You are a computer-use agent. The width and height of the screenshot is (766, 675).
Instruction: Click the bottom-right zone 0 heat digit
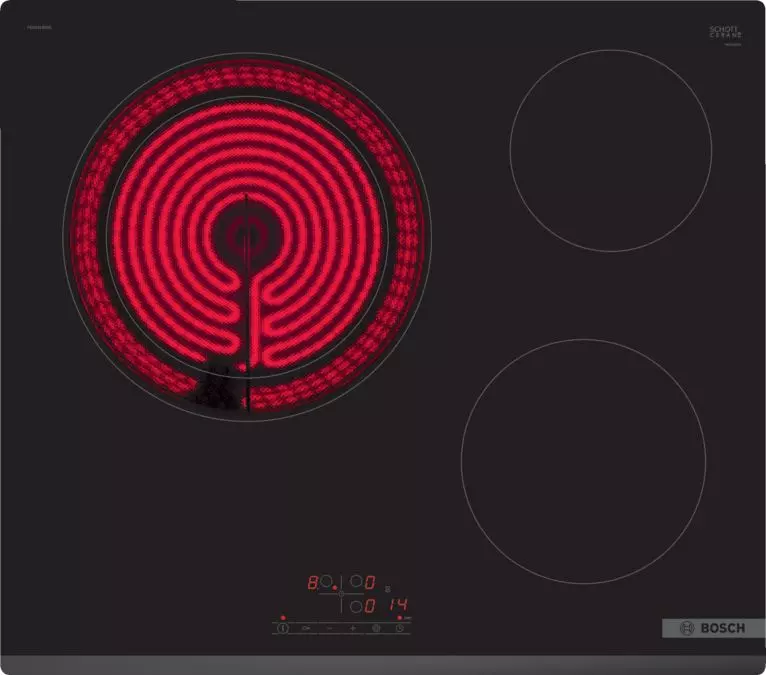(370, 606)
